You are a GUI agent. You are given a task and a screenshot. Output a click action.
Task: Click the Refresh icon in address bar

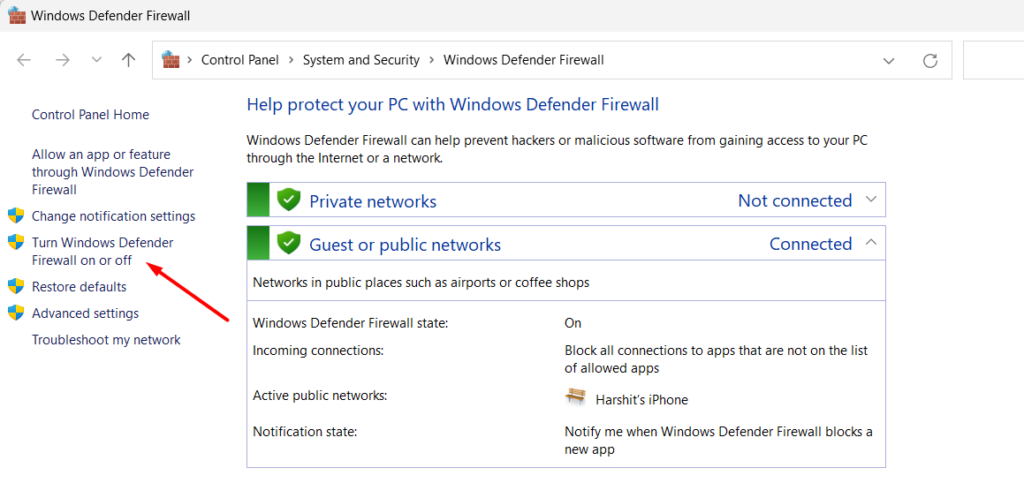[930, 60]
